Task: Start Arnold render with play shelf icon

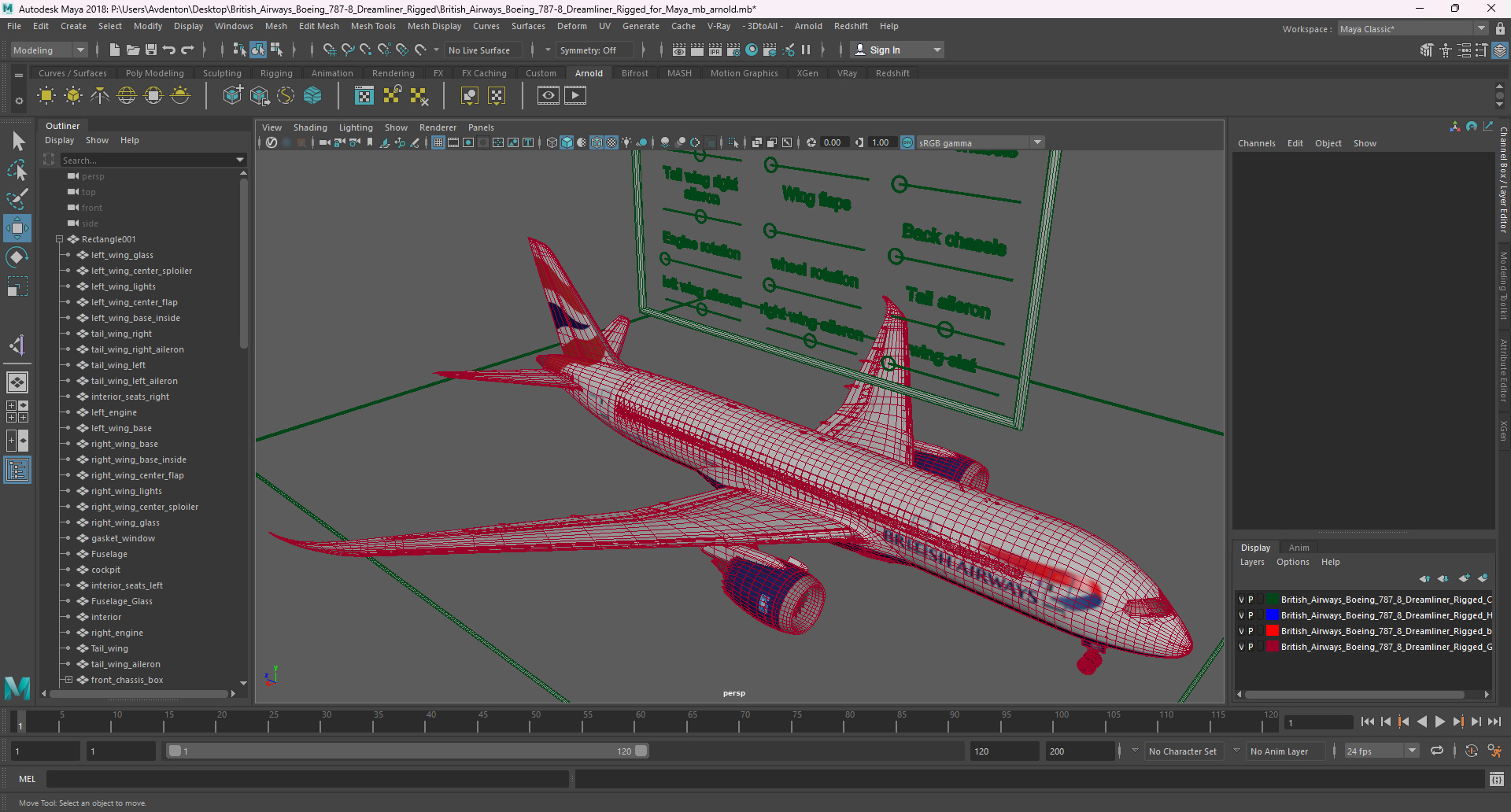Action: [x=575, y=96]
